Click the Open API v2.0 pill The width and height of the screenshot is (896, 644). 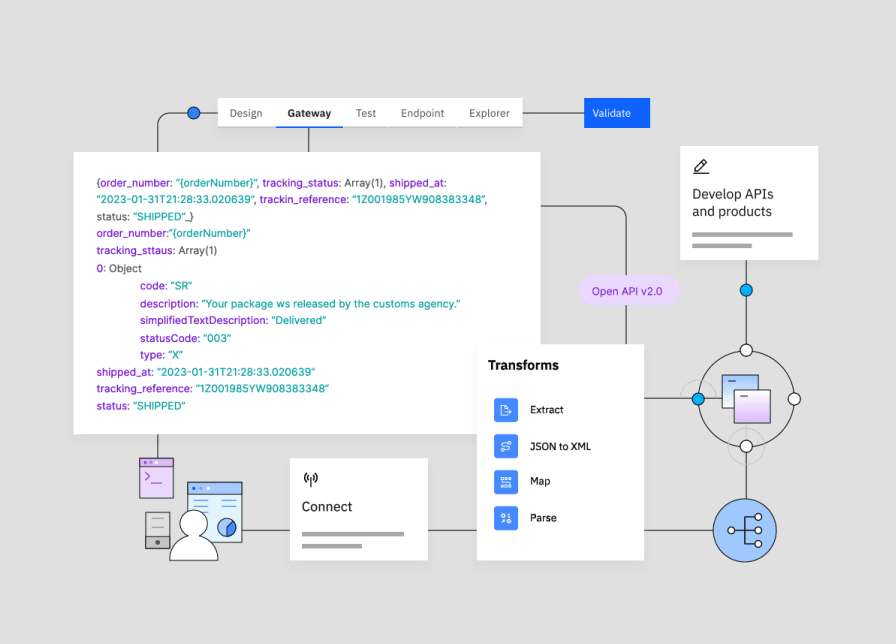point(628,291)
